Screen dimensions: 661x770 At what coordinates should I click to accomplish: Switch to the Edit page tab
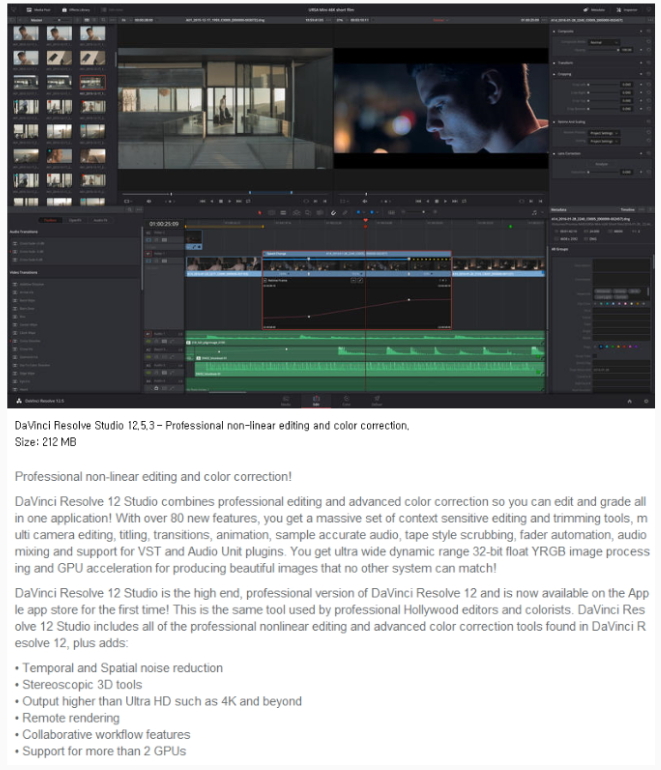tap(316, 401)
